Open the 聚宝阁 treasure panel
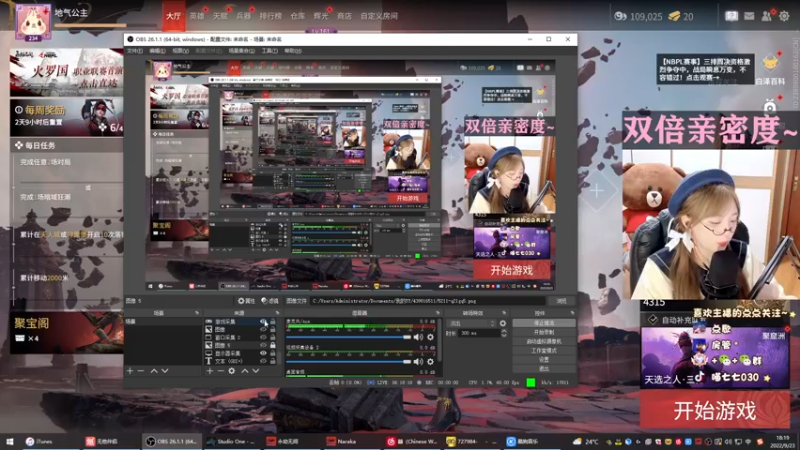This screenshot has height=450, width=800. [66, 332]
